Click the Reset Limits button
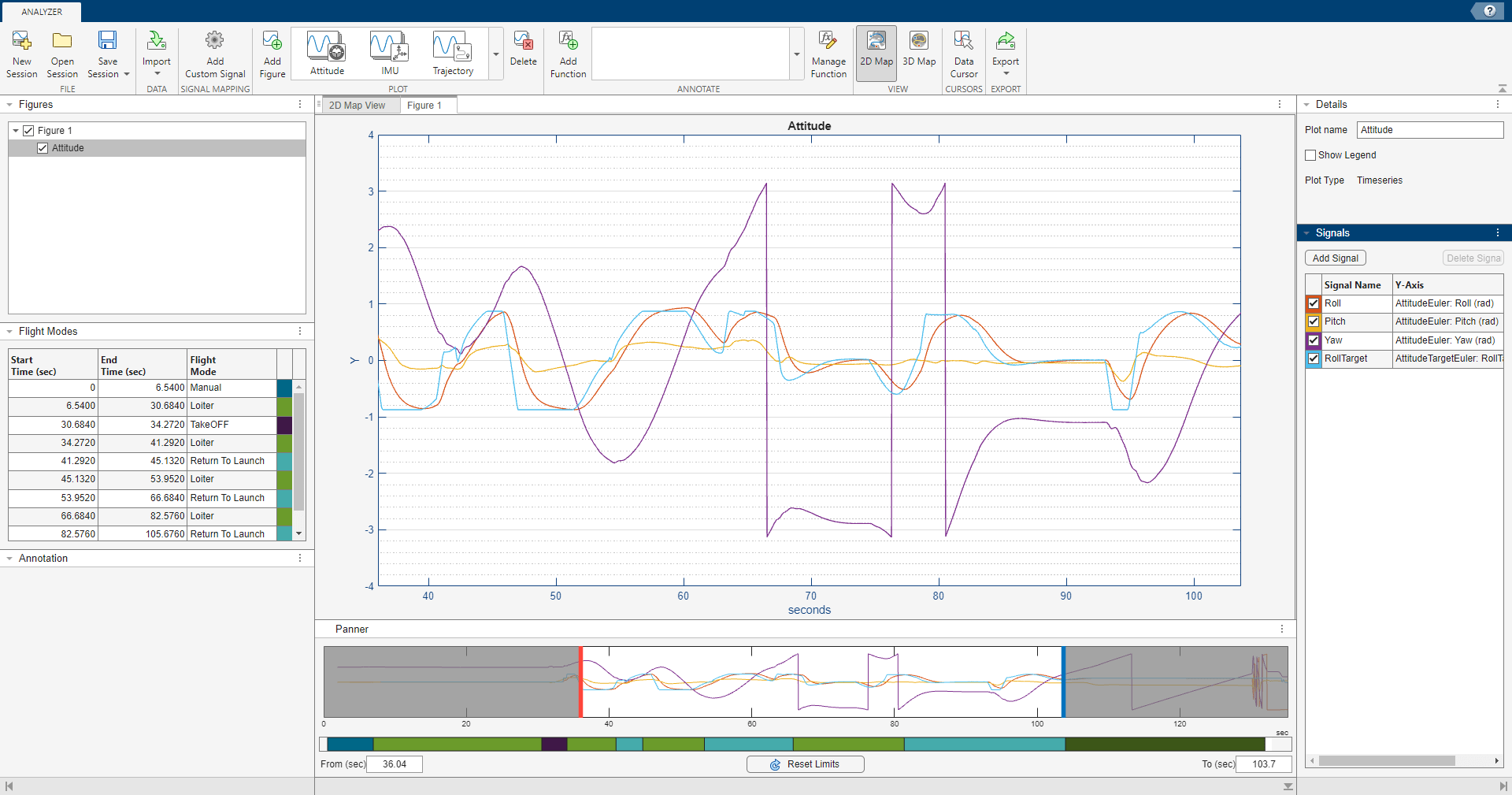 (805, 763)
